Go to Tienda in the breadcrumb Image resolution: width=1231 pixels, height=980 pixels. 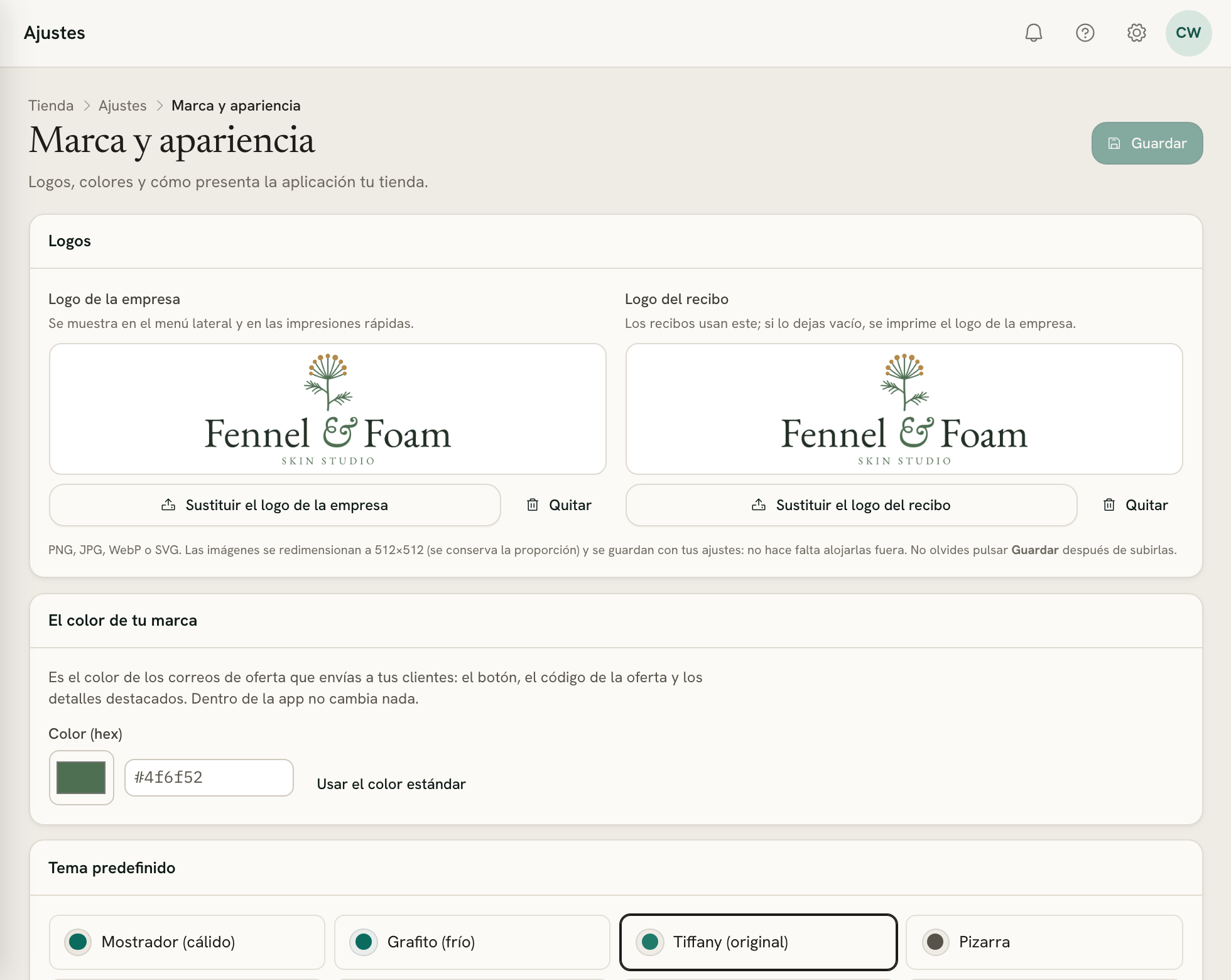point(51,106)
